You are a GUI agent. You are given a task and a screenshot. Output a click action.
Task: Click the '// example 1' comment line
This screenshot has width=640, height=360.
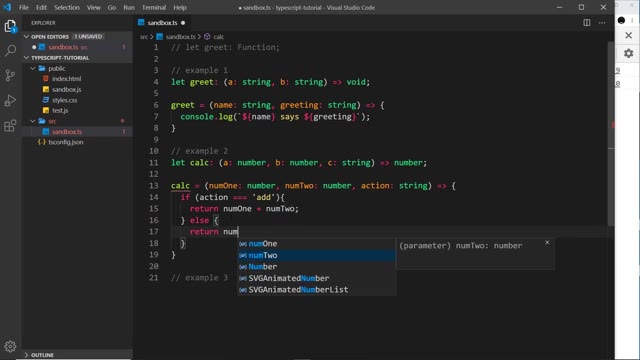[200, 70]
